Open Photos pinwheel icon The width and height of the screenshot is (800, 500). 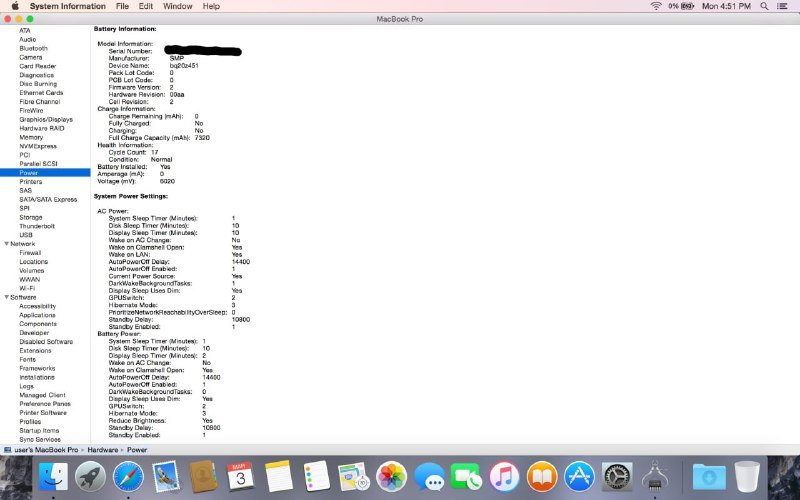pyautogui.click(x=391, y=477)
